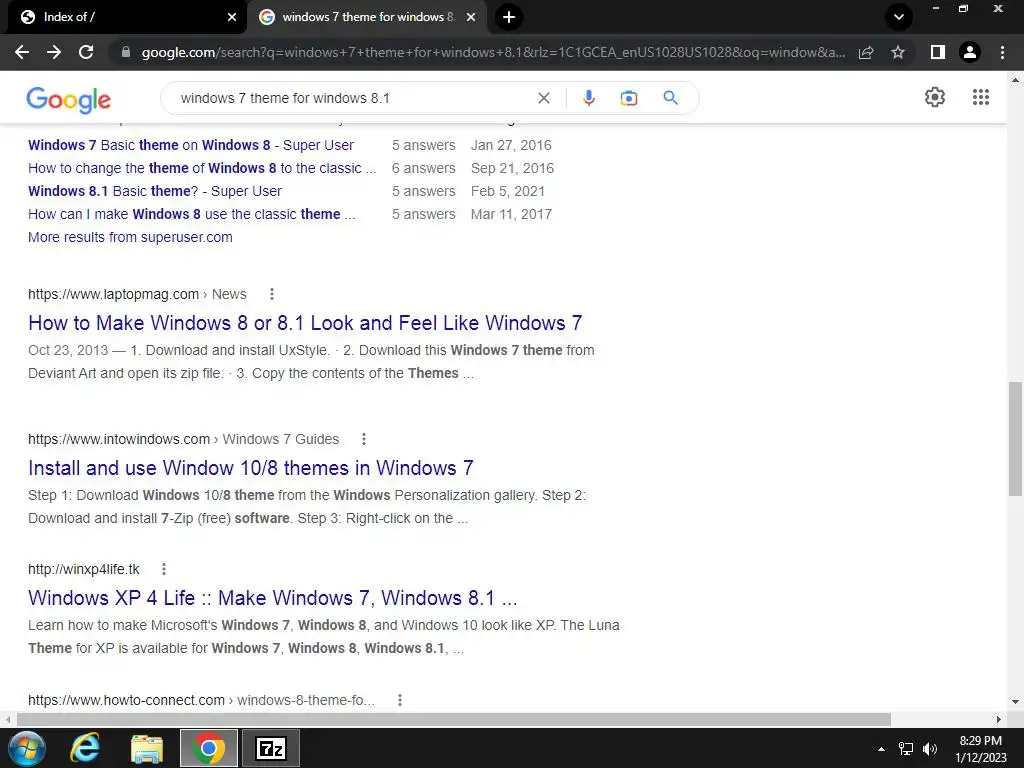Open the network status tray icon
Viewport: 1024px width, 768px height.
point(906,749)
